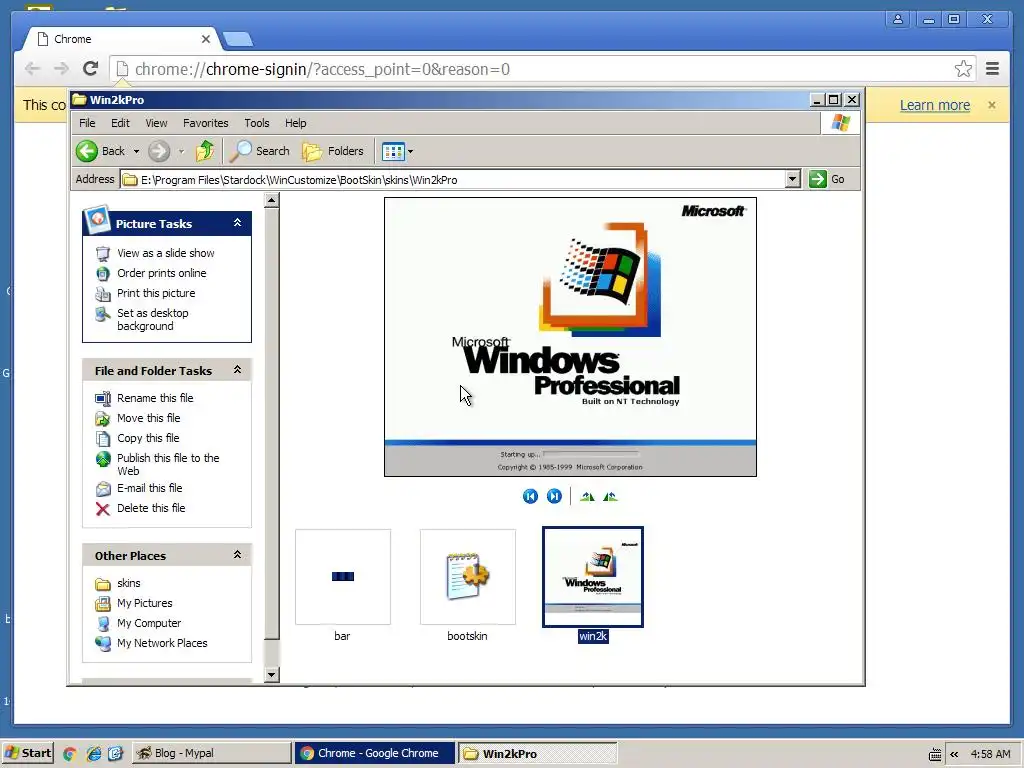Close the Chrome tab
Viewport: 1024px width, 768px height.
pos(206,39)
